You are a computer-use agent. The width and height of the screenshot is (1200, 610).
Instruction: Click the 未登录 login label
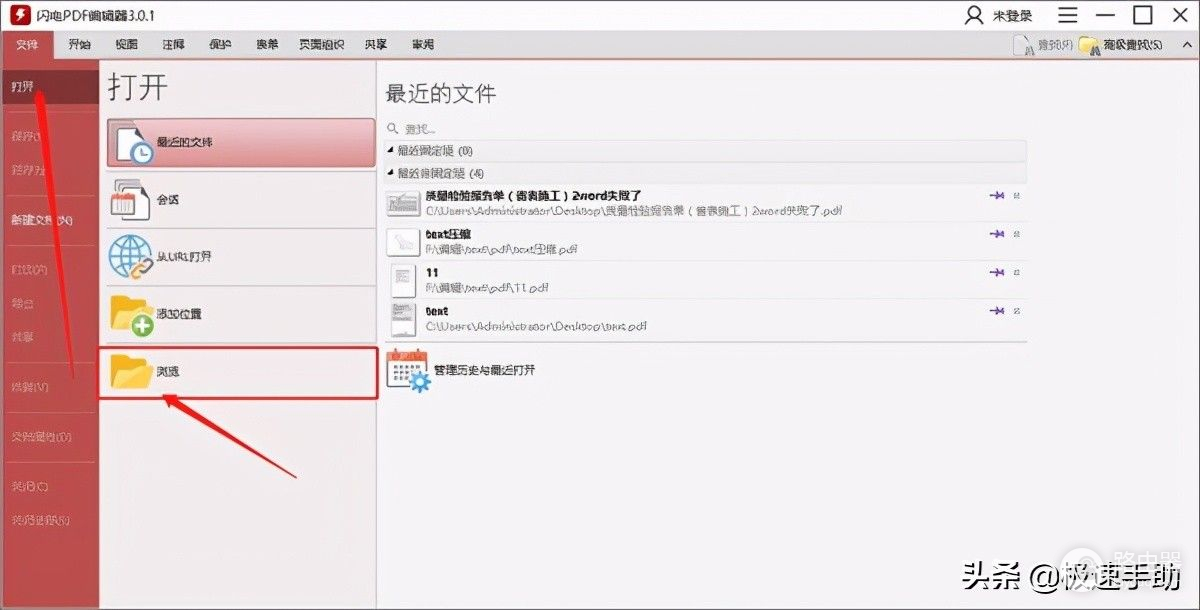click(1012, 17)
